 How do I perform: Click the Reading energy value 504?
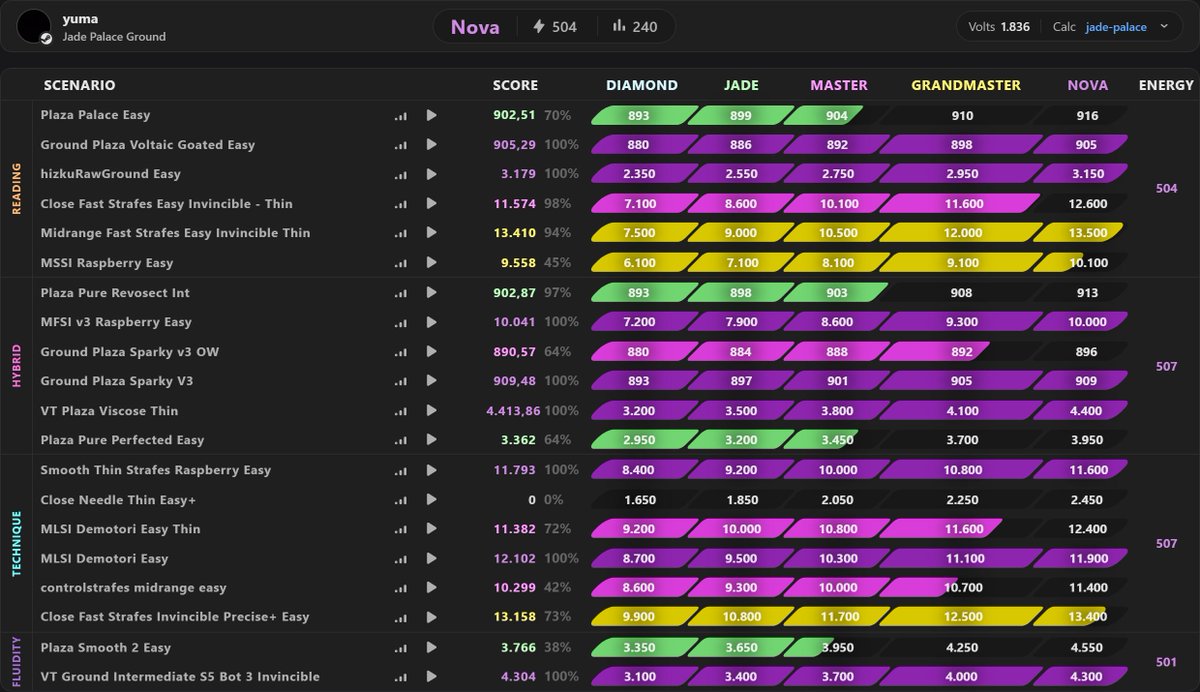click(1166, 189)
